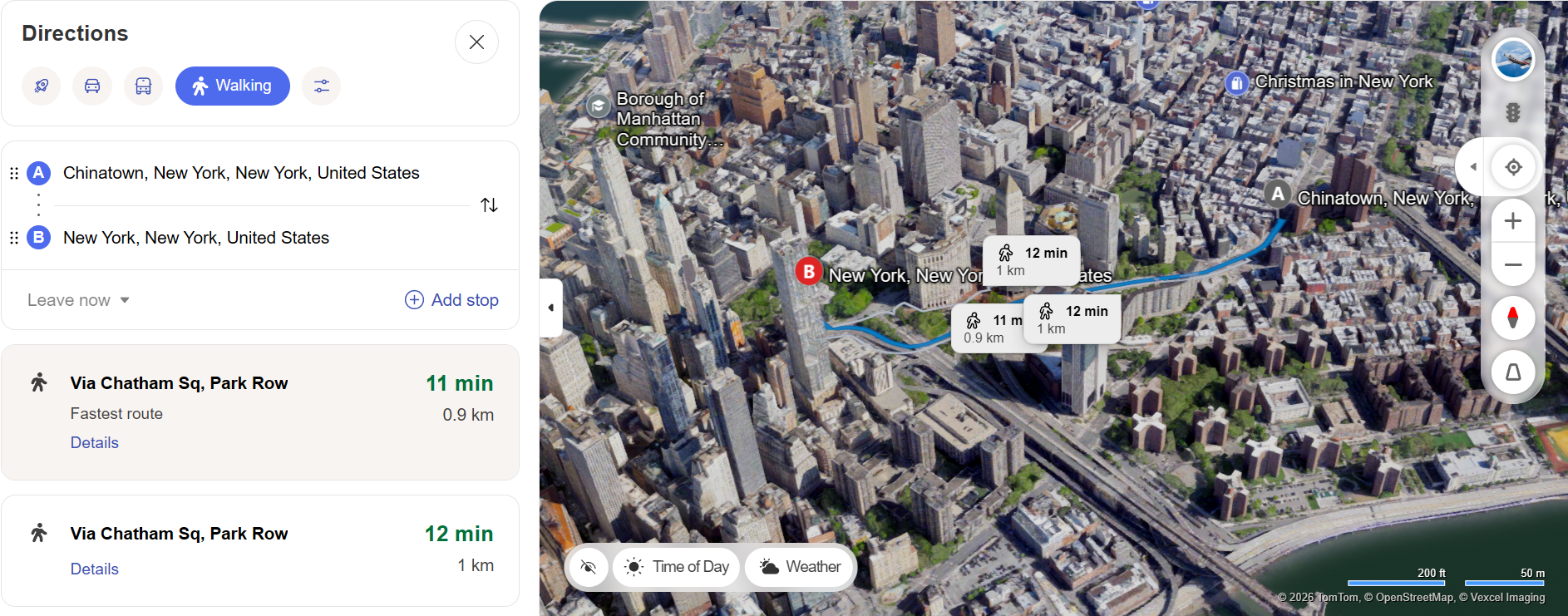Locate me target icon
Image resolution: width=1568 pixels, height=616 pixels.
click(x=1513, y=167)
